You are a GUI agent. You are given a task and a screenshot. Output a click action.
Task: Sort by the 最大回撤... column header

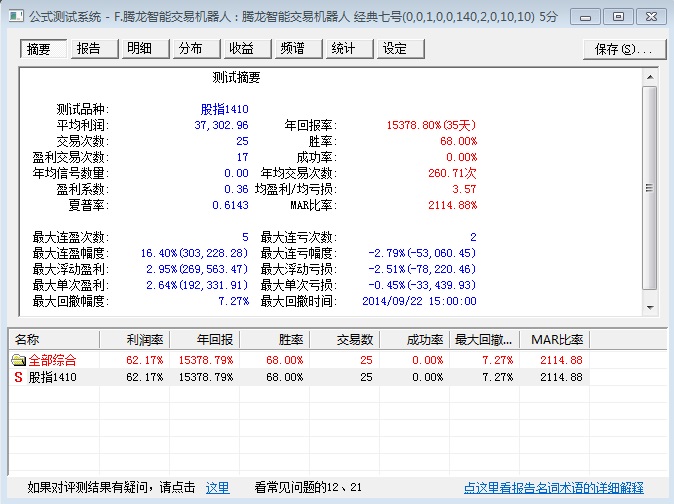pyautogui.click(x=485, y=340)
